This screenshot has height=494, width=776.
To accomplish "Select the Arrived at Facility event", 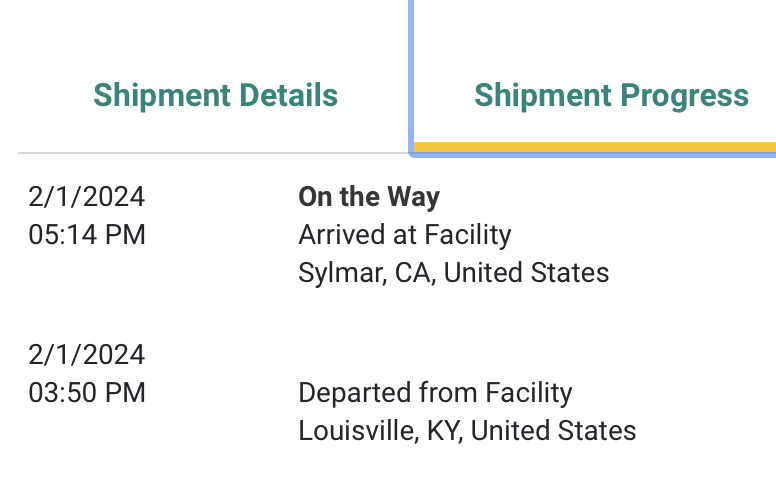I will pyautogui.click(x=405, y=235).
